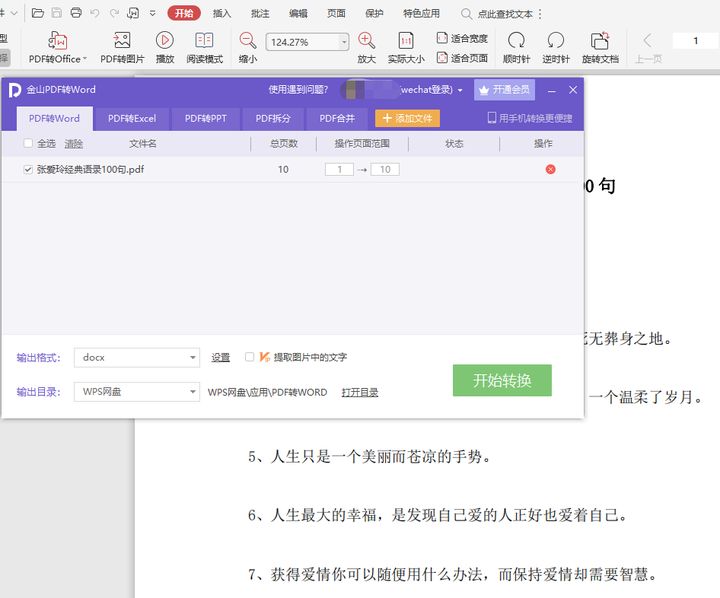Click the green 开始转换 button
Viewport: 720px width, 598px height.
[x=502, y=380]
